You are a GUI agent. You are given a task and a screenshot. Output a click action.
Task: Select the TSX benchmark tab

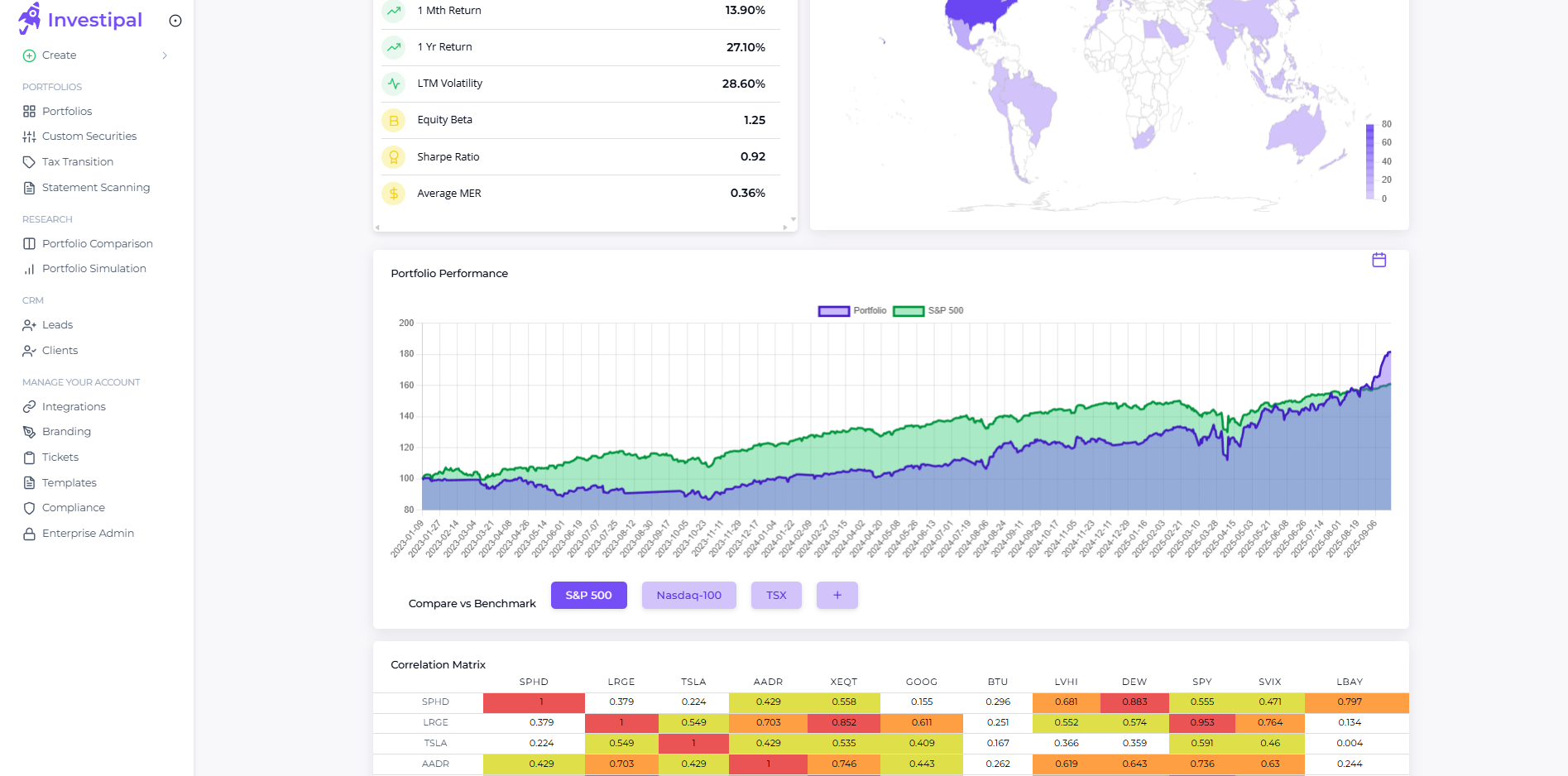(x=776, y=595)
